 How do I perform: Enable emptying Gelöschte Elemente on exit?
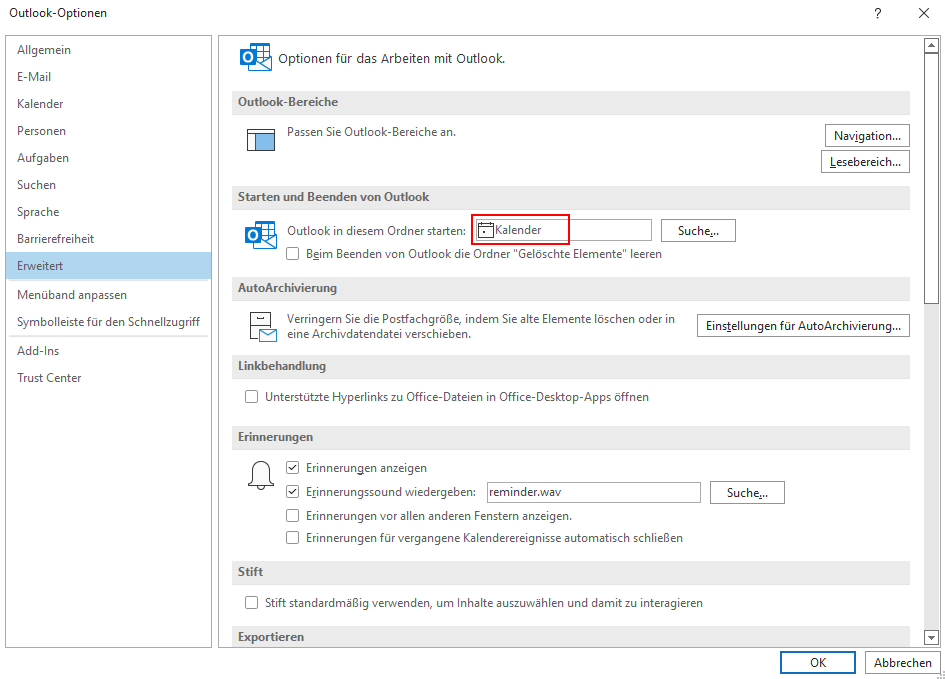293,254
